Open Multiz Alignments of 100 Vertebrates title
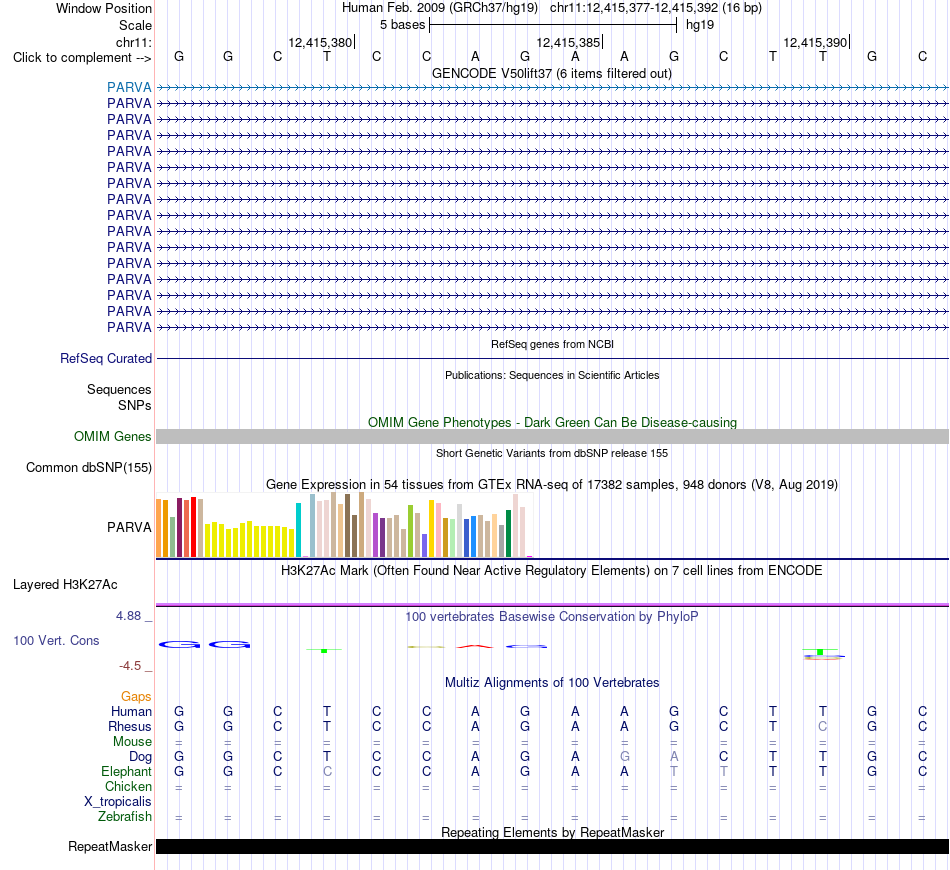950x870 pixels. pos(552,683)
